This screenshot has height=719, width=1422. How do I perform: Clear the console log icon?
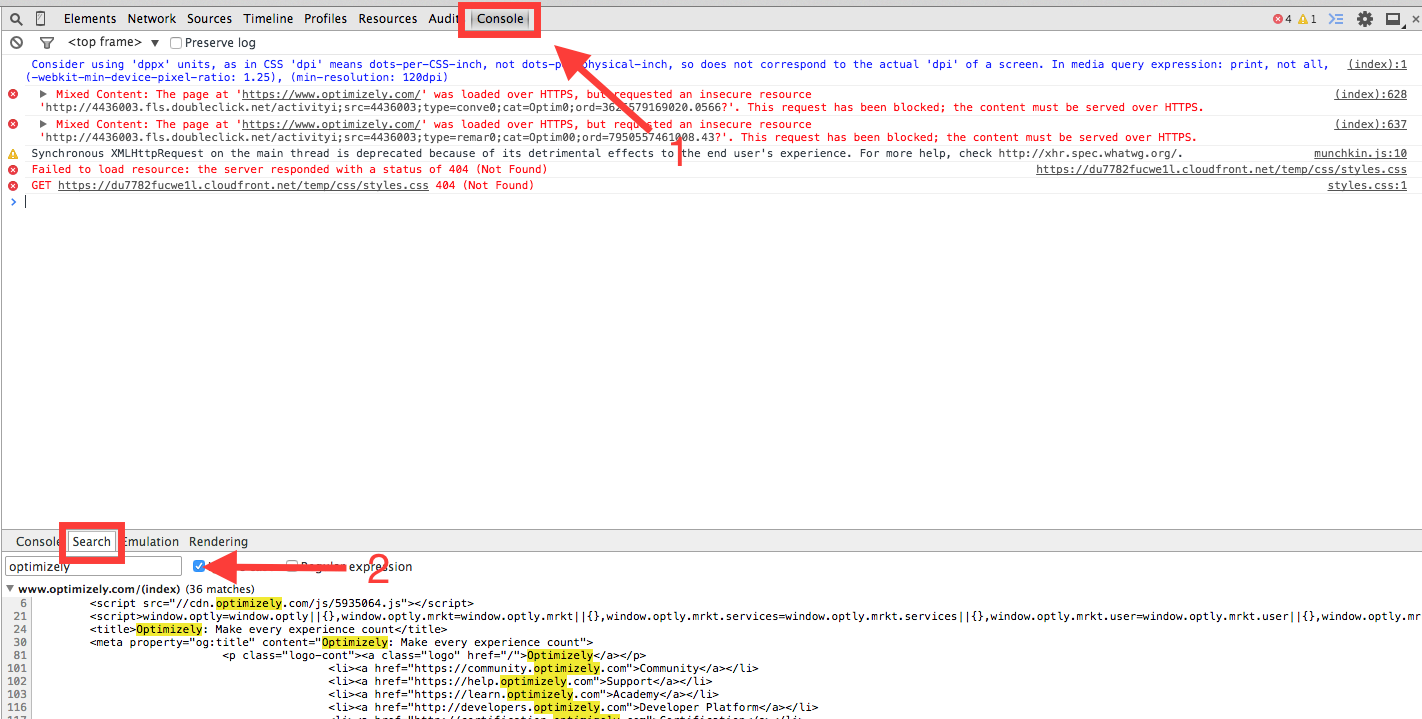(16, 43)
